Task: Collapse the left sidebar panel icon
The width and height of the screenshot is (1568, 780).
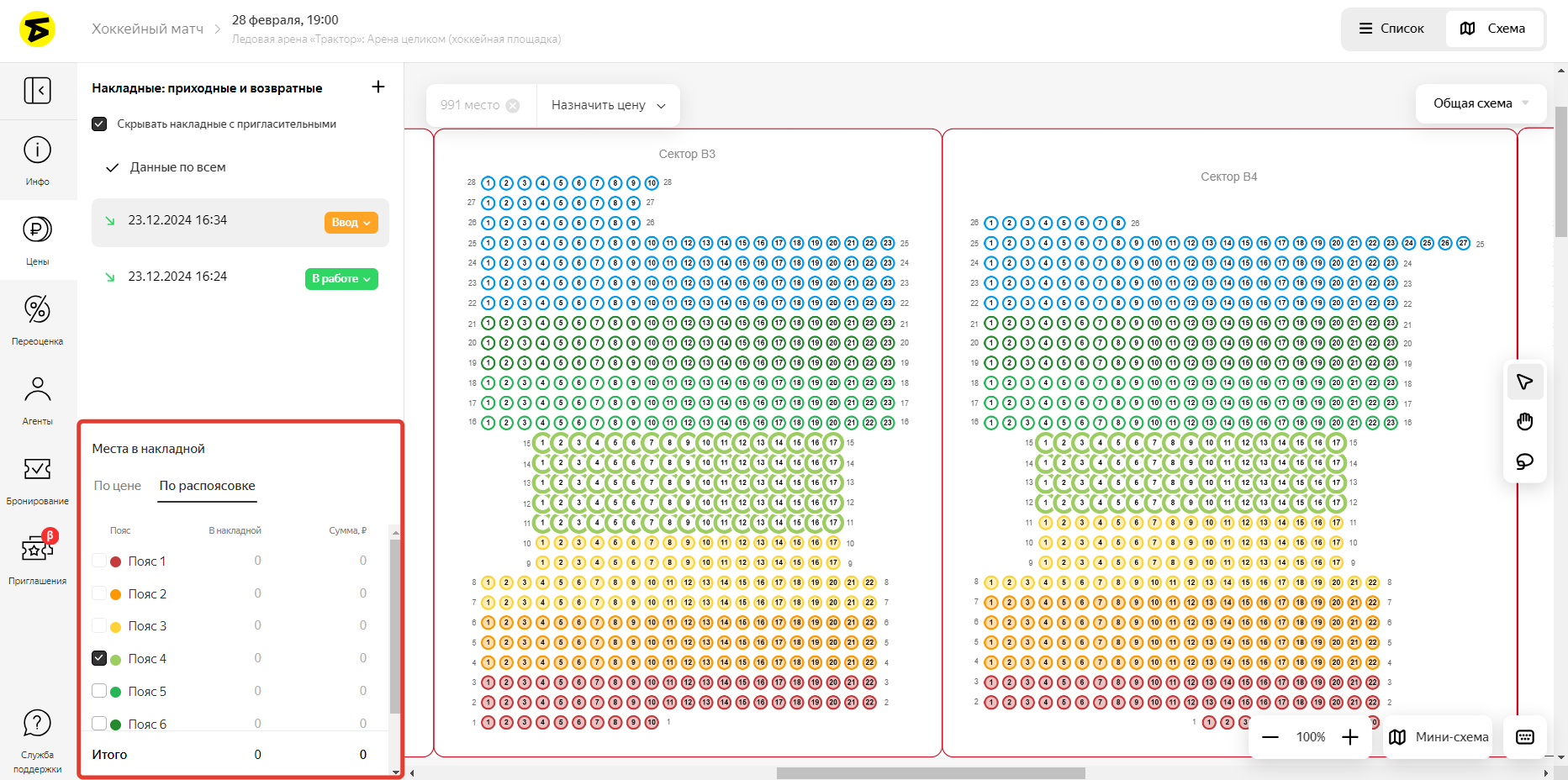Action: (x=37, y=90)
